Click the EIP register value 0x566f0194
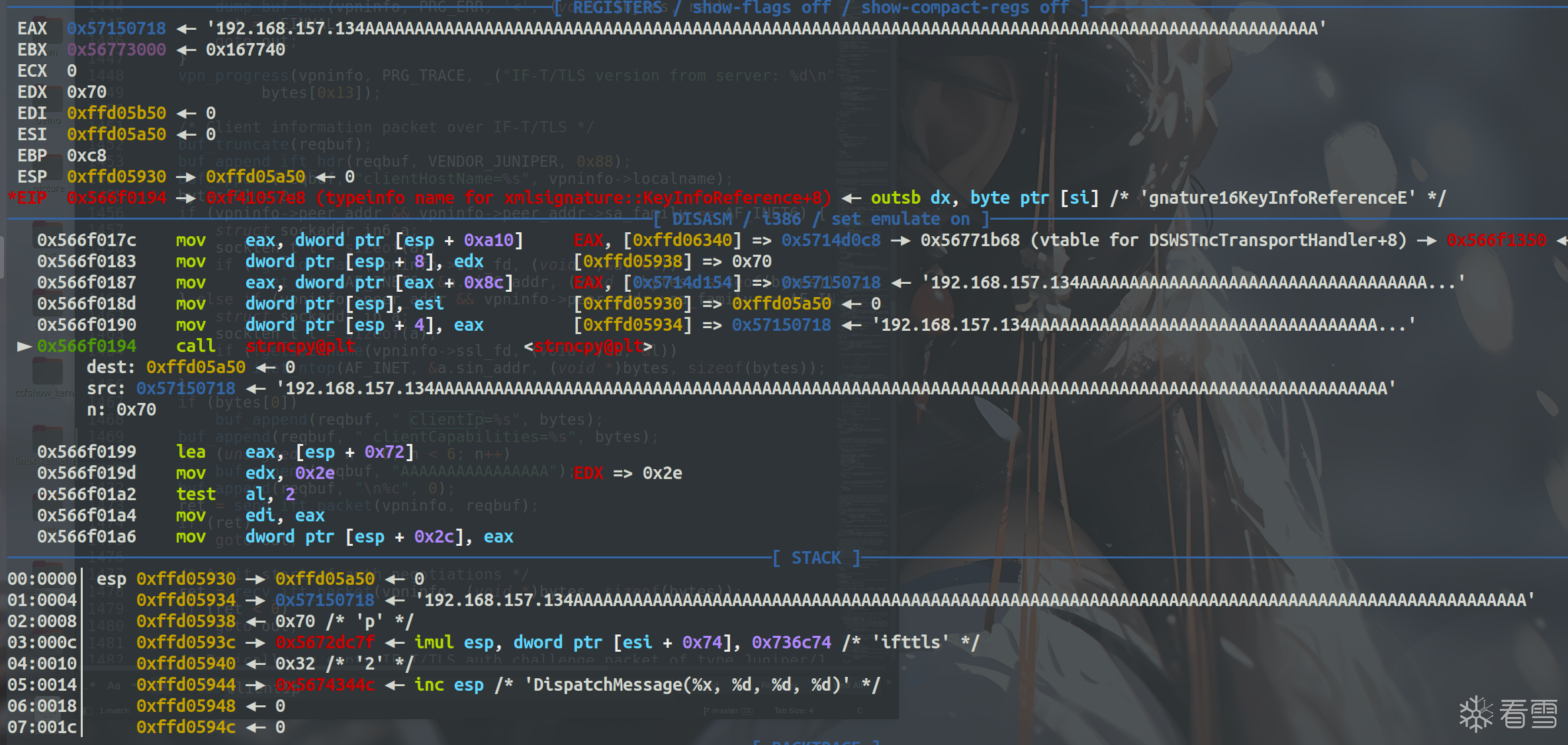The width and height of the screenshot is (1568, 745). (x=116, y=198)
